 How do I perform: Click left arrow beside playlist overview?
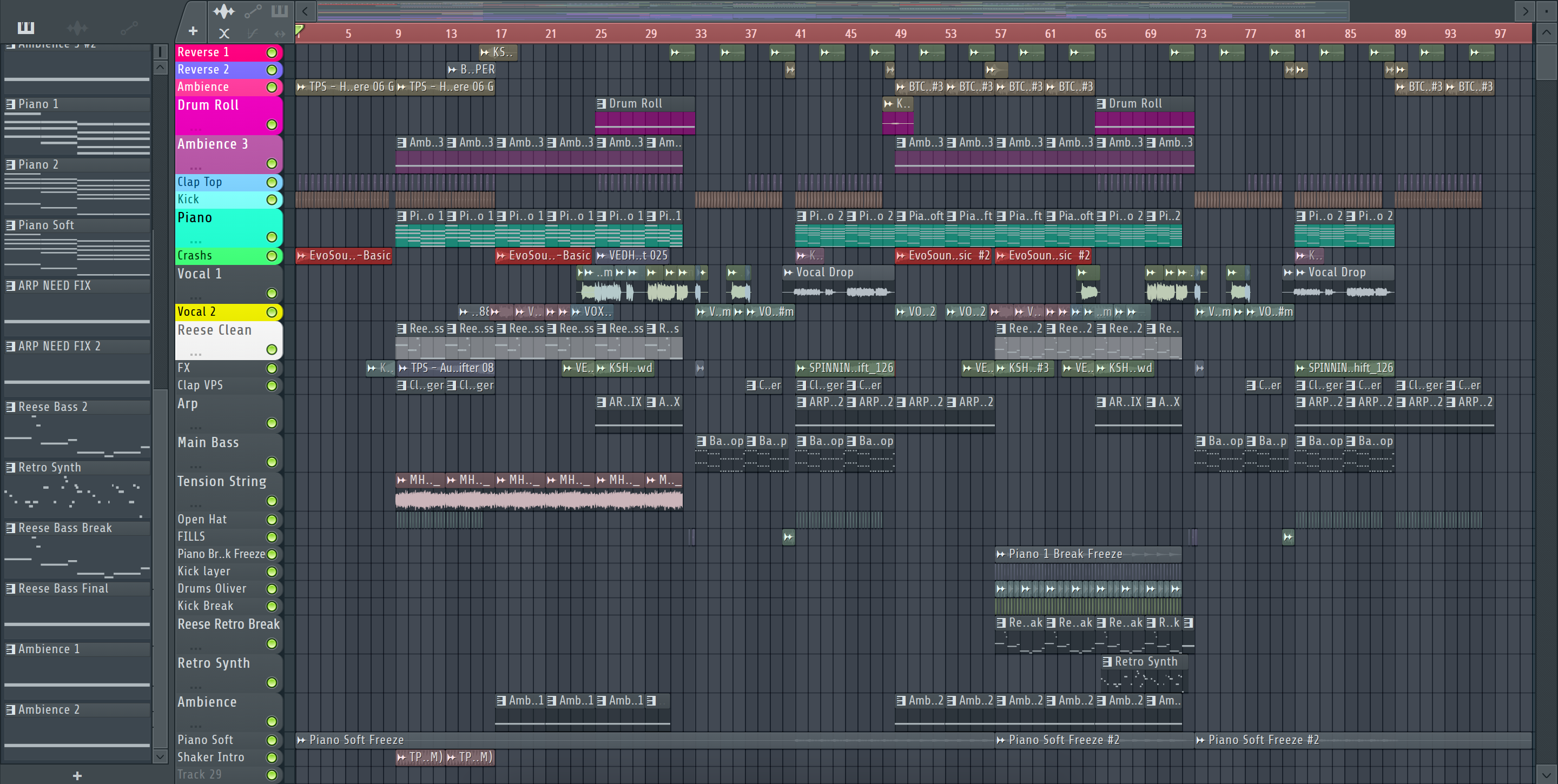point(305,11)
